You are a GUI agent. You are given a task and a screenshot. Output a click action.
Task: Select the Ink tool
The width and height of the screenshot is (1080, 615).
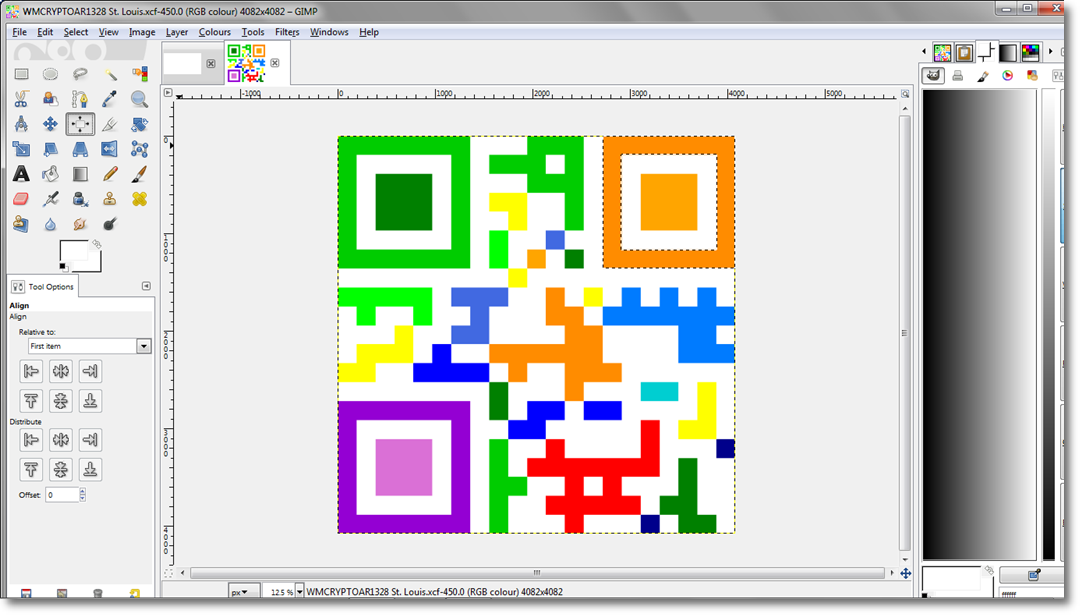[80, 199]
